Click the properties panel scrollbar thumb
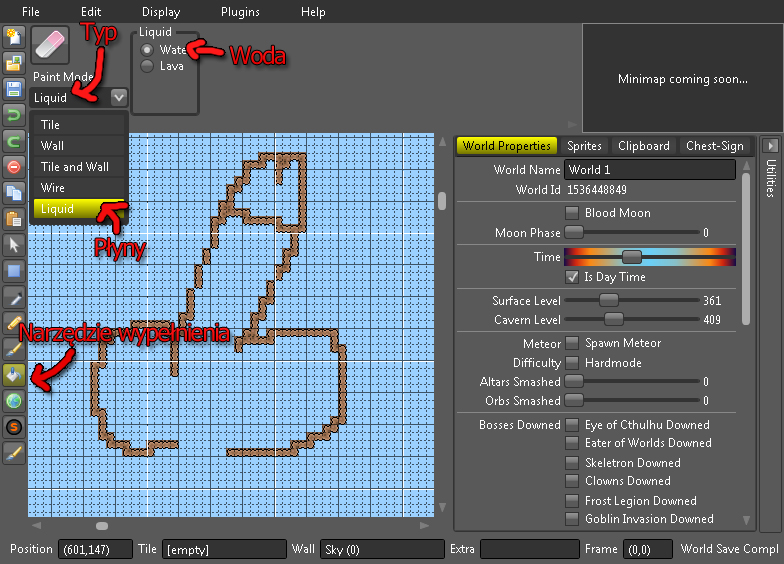 (746, 249)
